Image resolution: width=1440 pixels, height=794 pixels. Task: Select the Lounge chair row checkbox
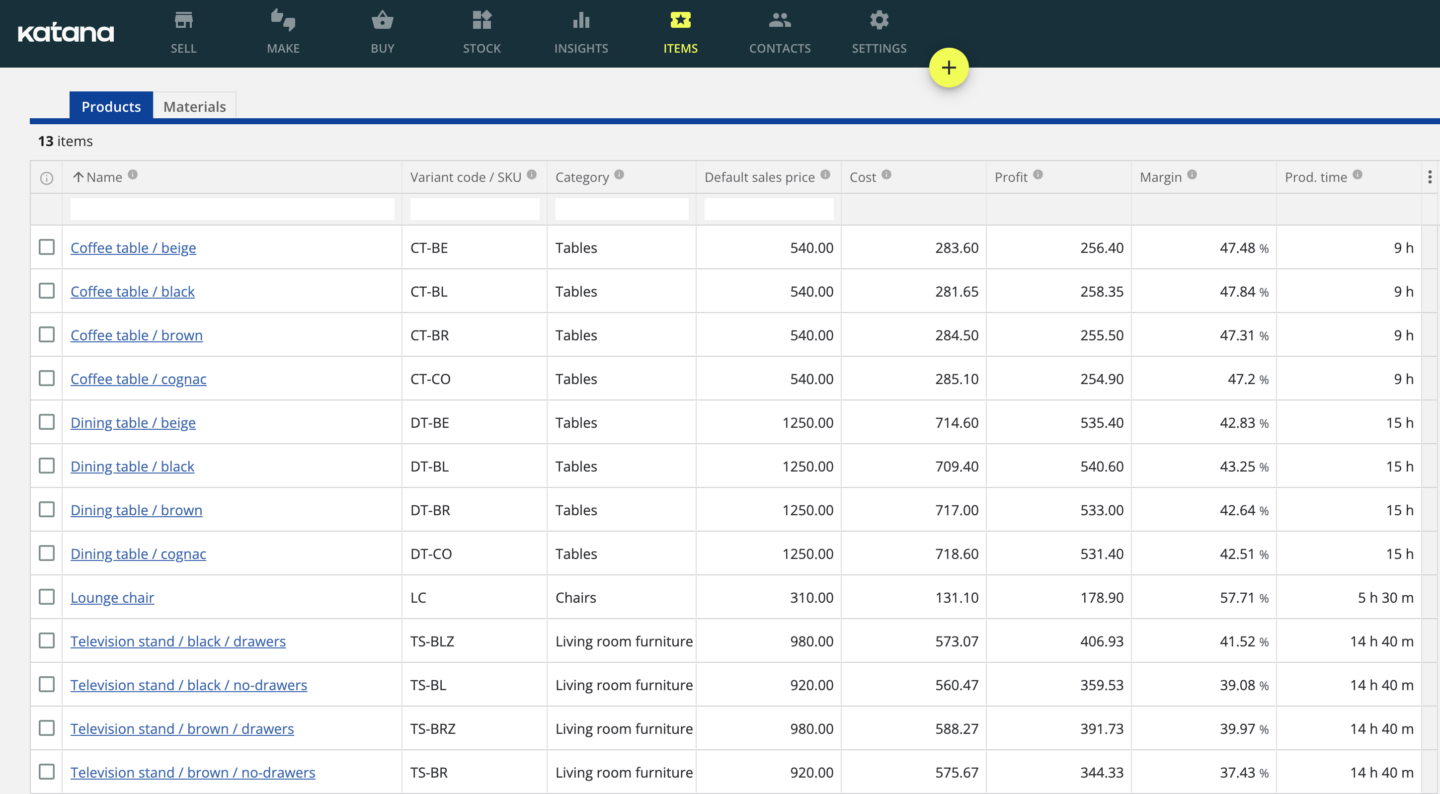pos(46,597)
